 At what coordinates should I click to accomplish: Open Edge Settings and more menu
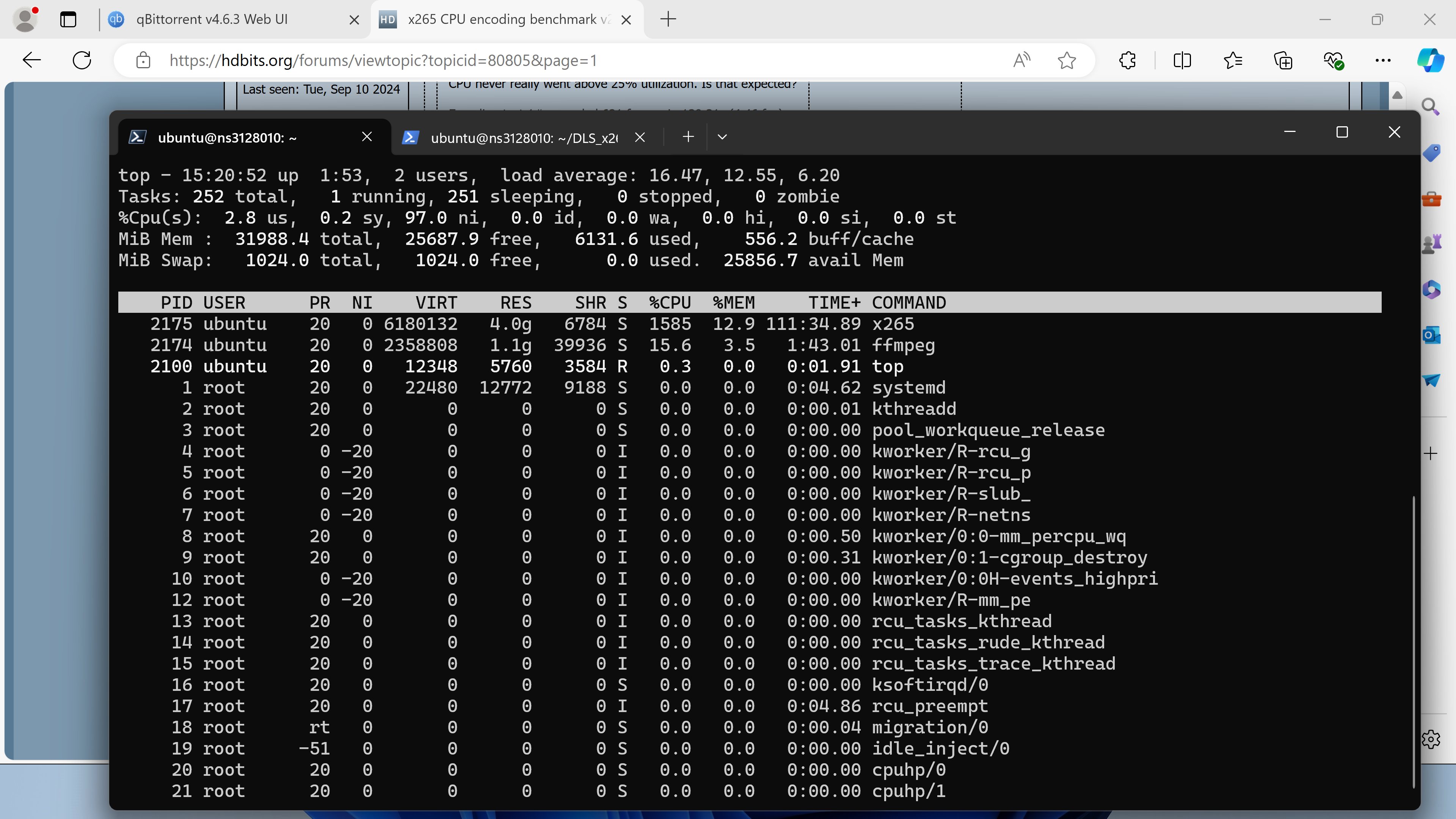[1383, 60]
